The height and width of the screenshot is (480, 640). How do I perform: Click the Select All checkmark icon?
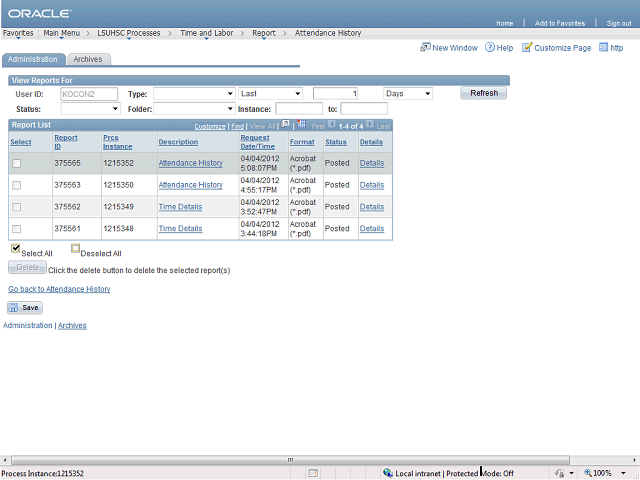16,248
